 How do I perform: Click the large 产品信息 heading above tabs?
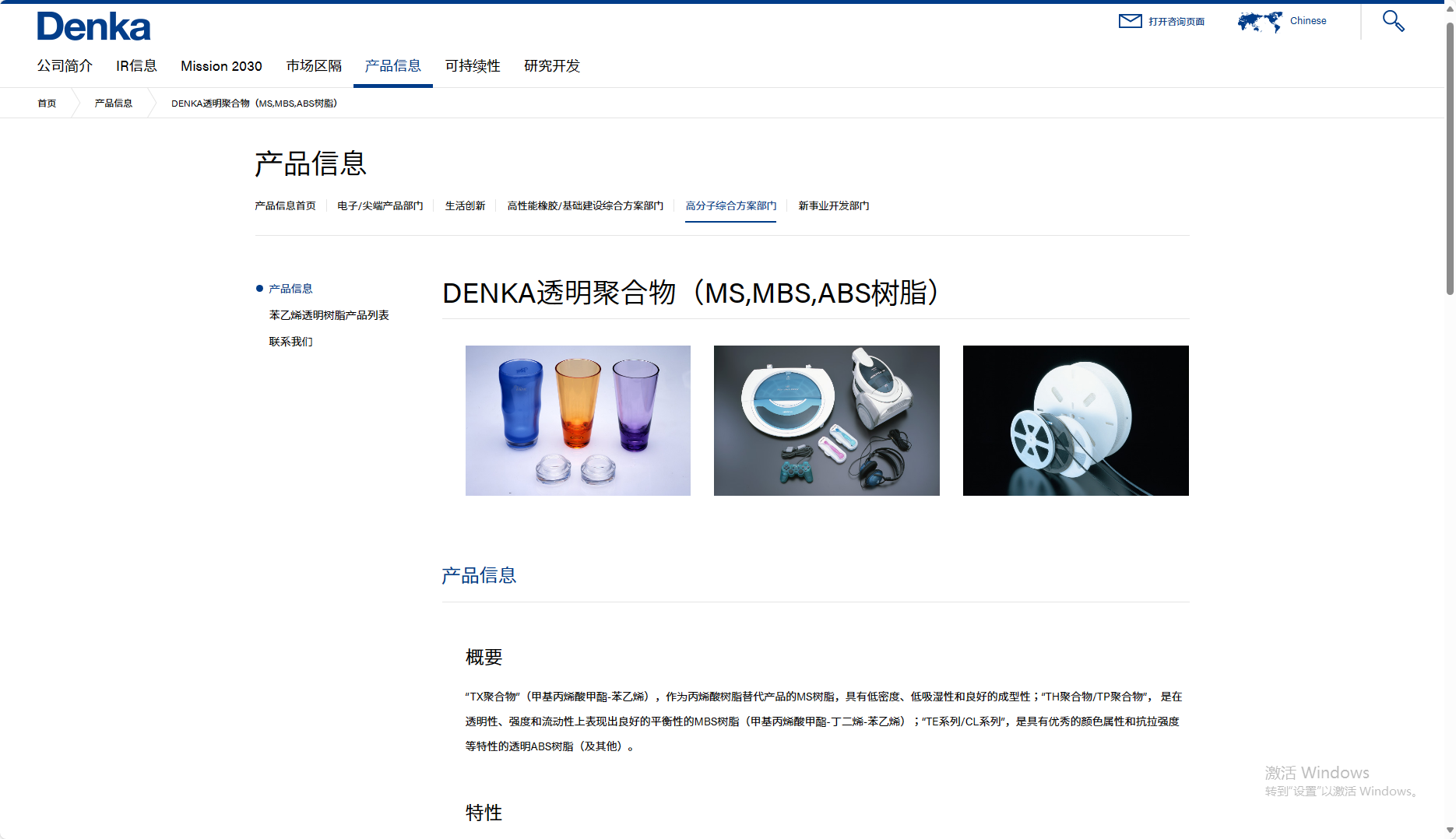coord(311,164)
